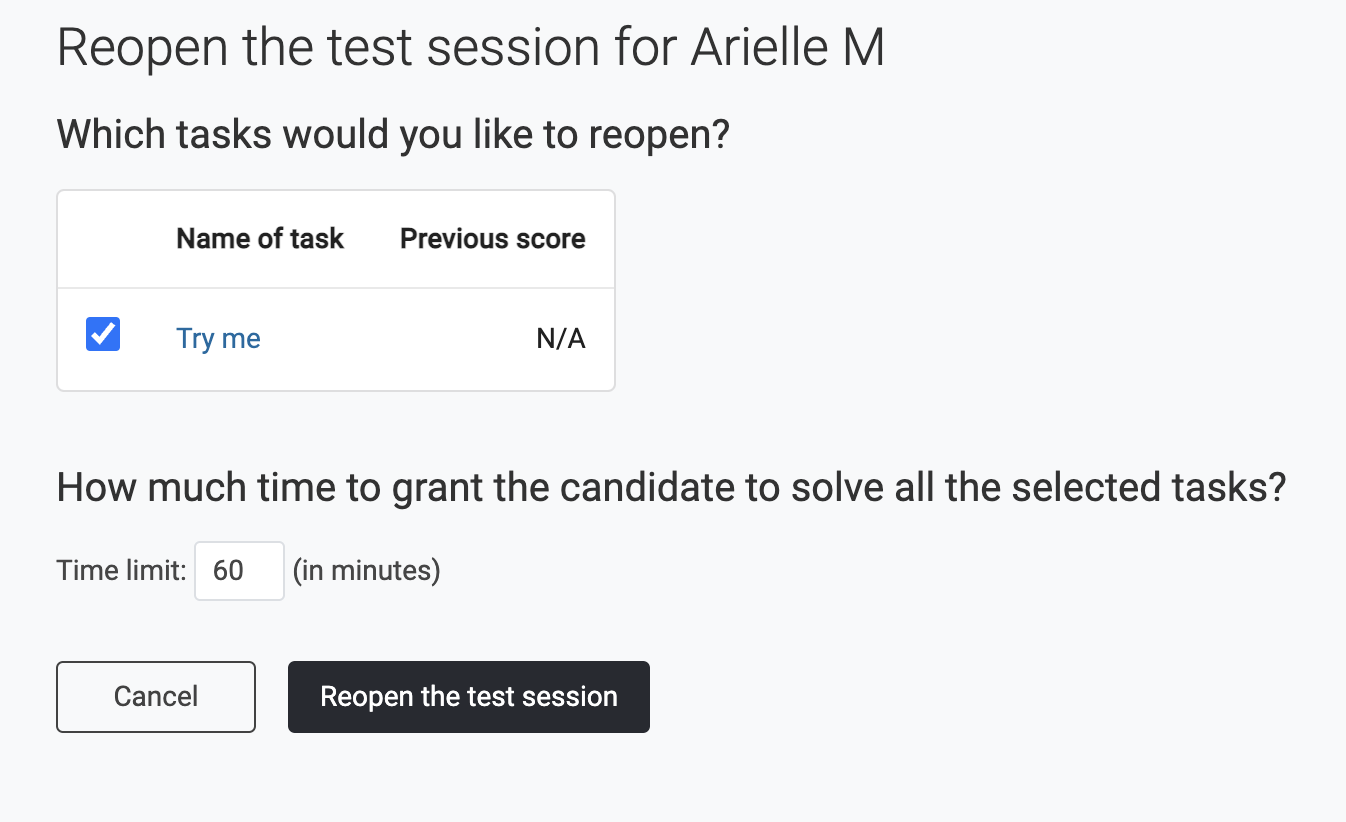Click the empty header cell above the checkbox
Viewport: 1346px width, 822px height.
[103, 239]
